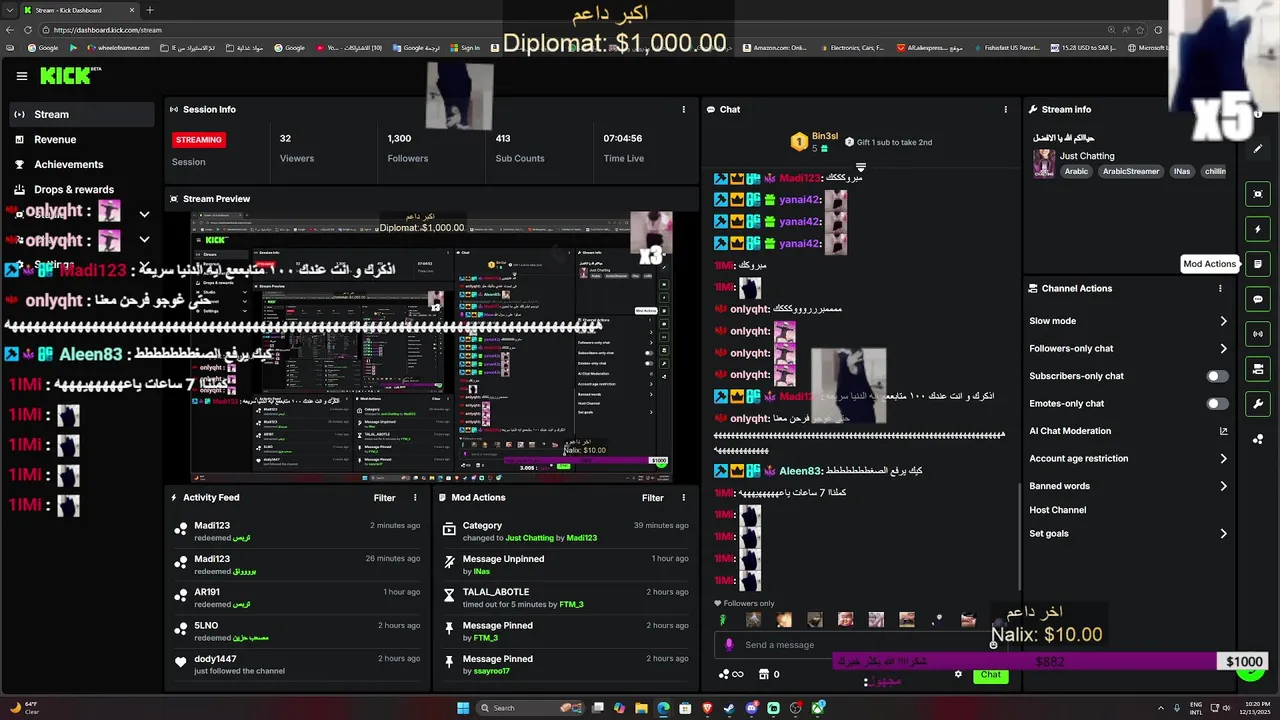Open Discord from taskbar
The height and width of the screenshot is (720, 1280).
(751, 708)
